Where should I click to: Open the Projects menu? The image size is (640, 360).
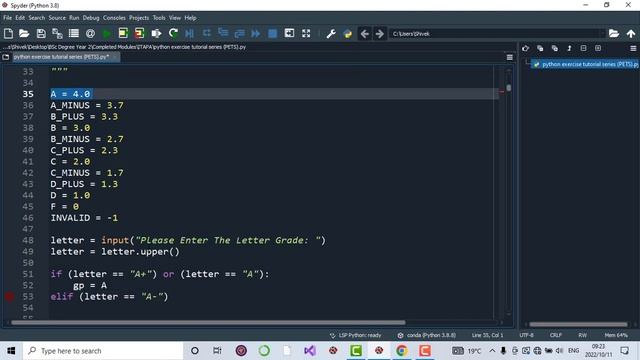pos(139,18)
